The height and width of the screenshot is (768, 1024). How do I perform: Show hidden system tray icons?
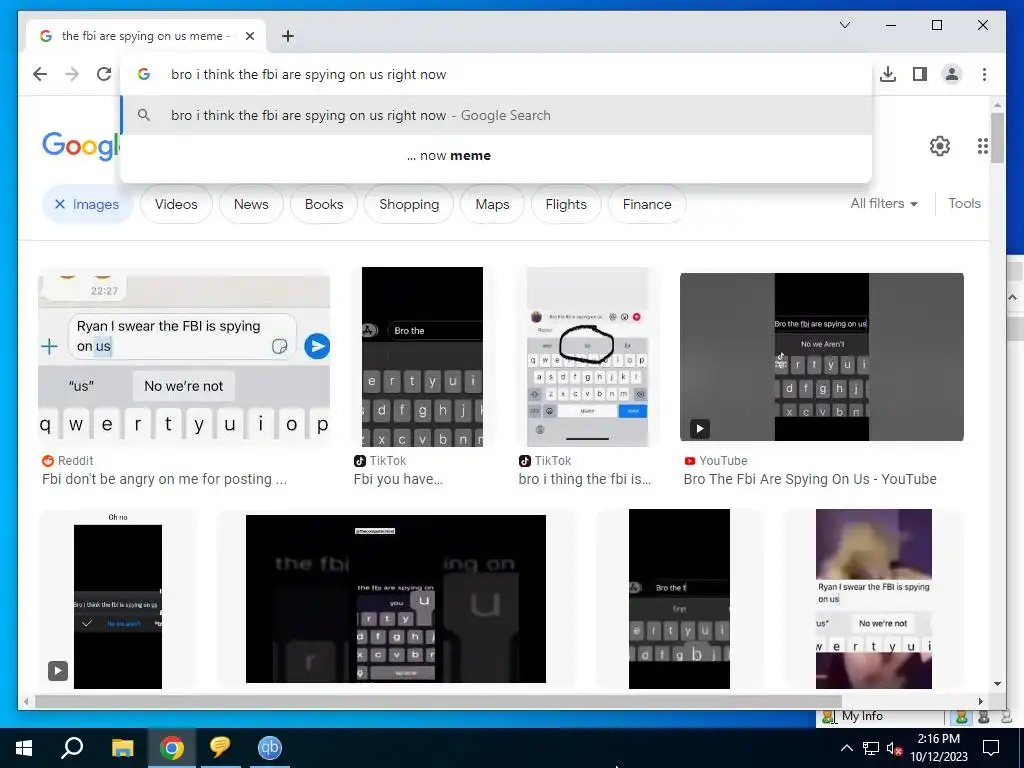[846, 748]
